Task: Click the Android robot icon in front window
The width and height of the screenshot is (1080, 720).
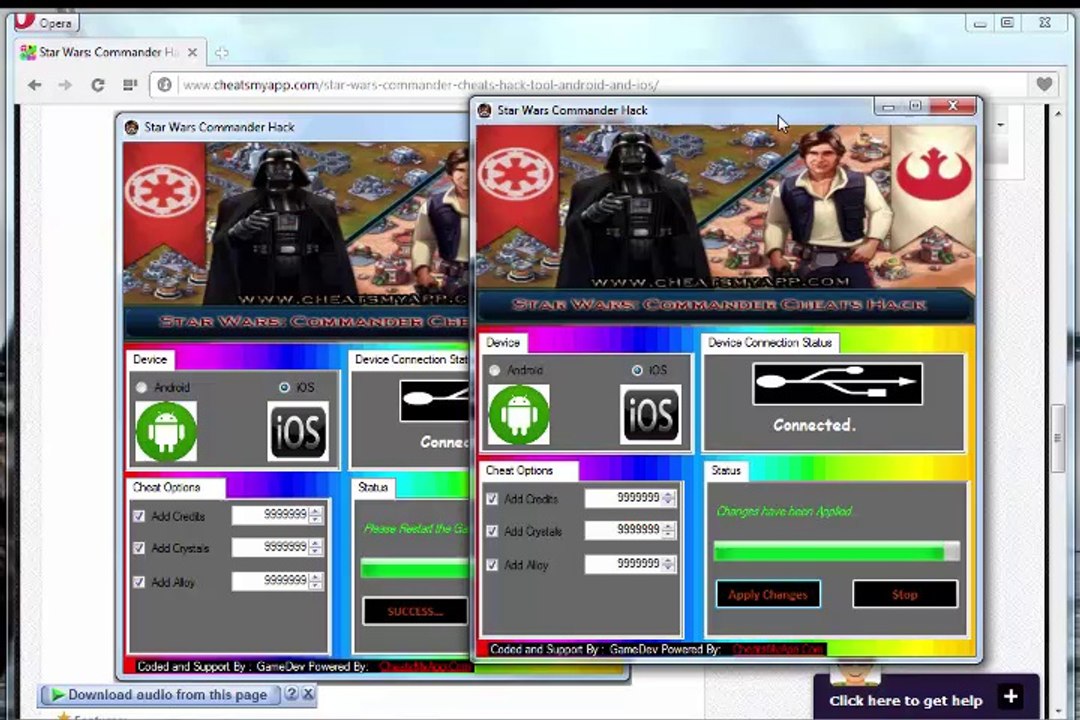Action: [x=519, y=414]
